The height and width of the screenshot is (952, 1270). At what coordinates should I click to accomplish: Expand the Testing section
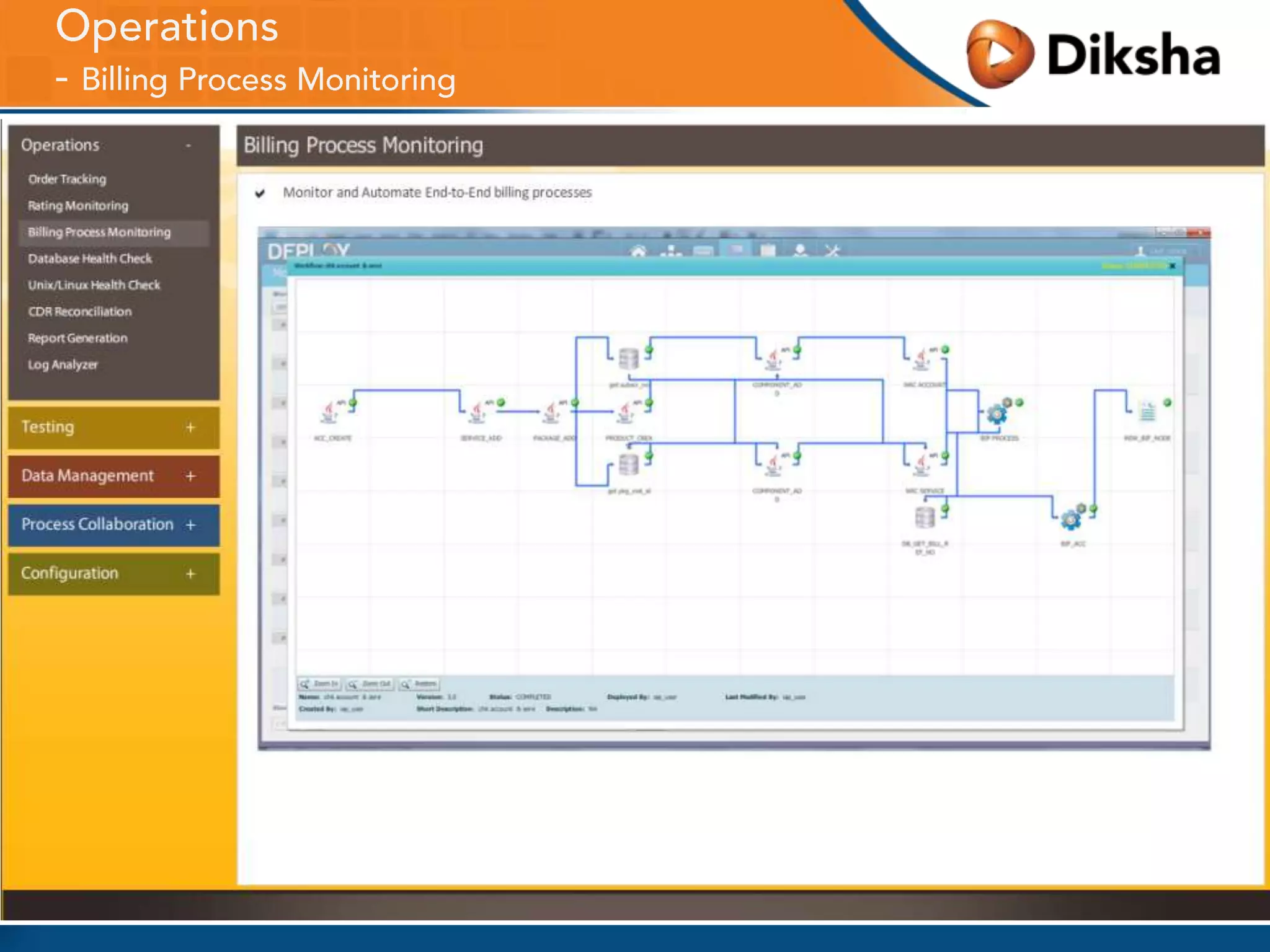click(190, 428)
